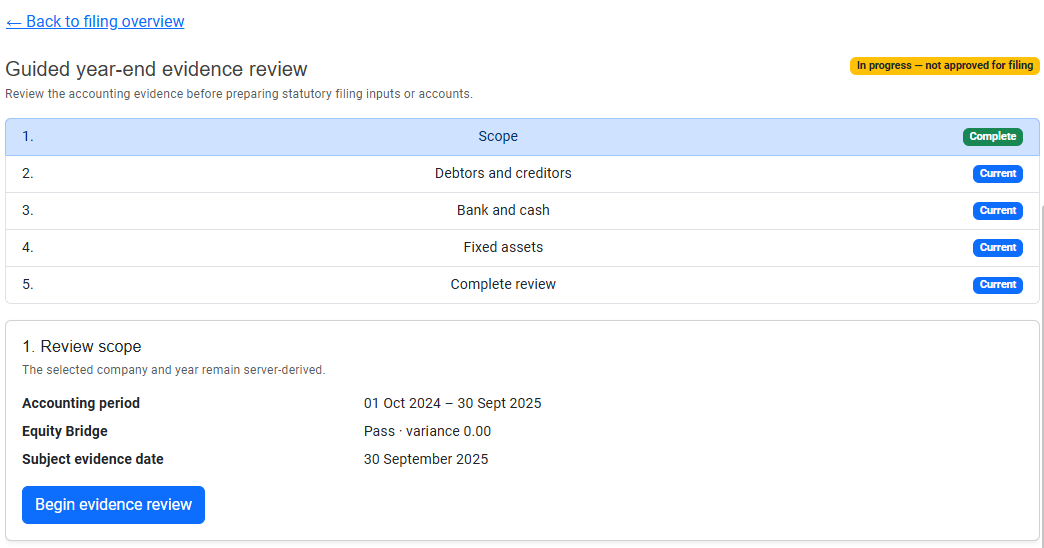The height and width of the screenshot is (548, 1044).
Task: Click the Current badge for Bank and cash
Action: (997, 210)
